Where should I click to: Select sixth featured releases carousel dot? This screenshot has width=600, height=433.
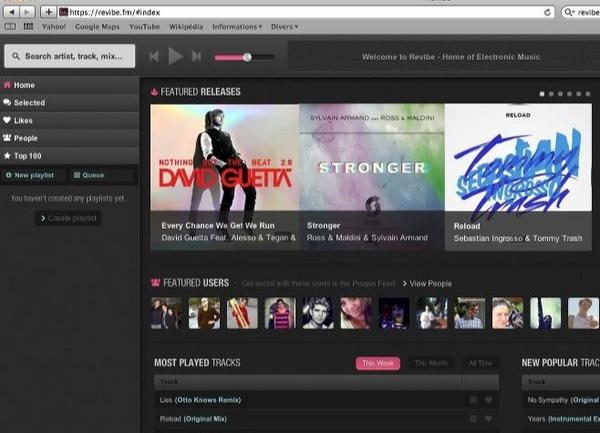click(588, 94)
